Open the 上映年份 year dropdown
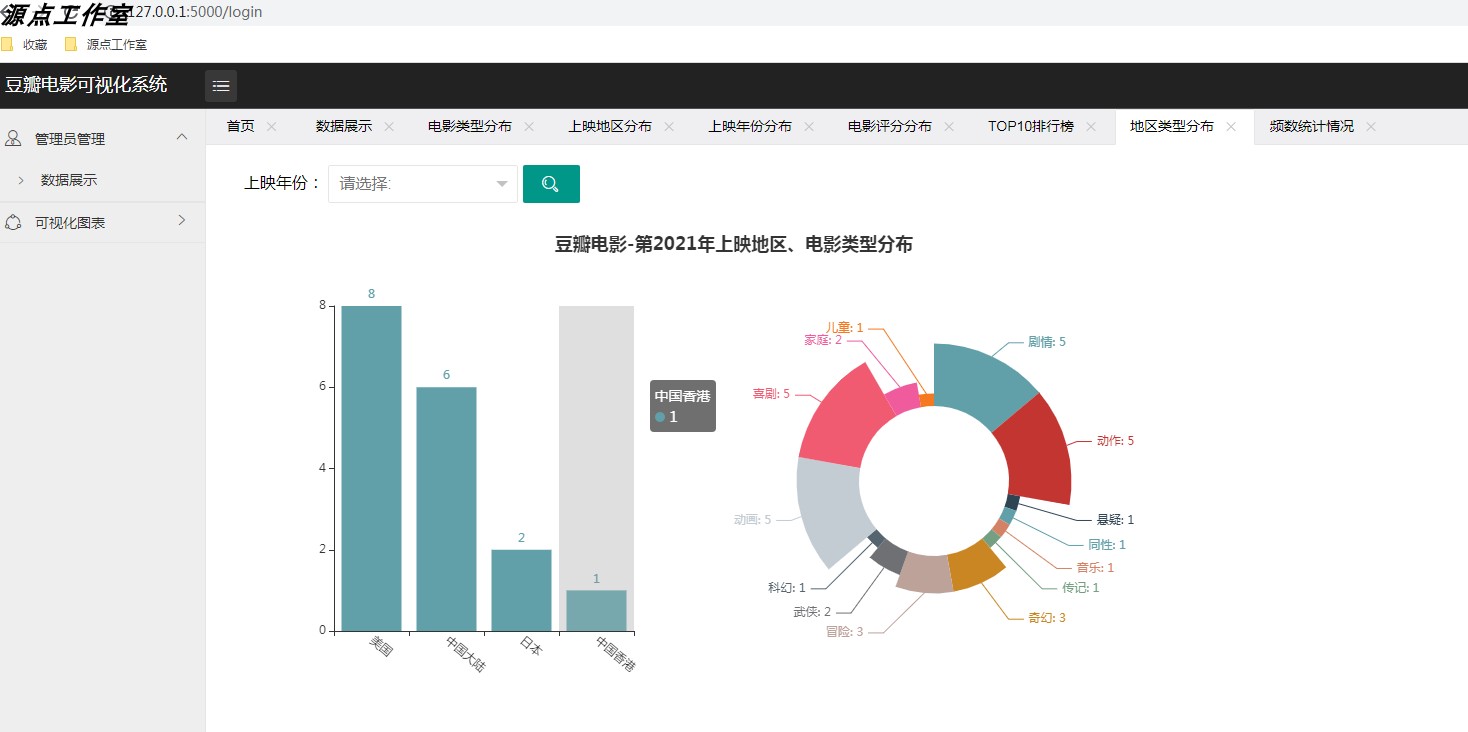The width and height of the screenshot is (1468, 732). coord(423,184)
